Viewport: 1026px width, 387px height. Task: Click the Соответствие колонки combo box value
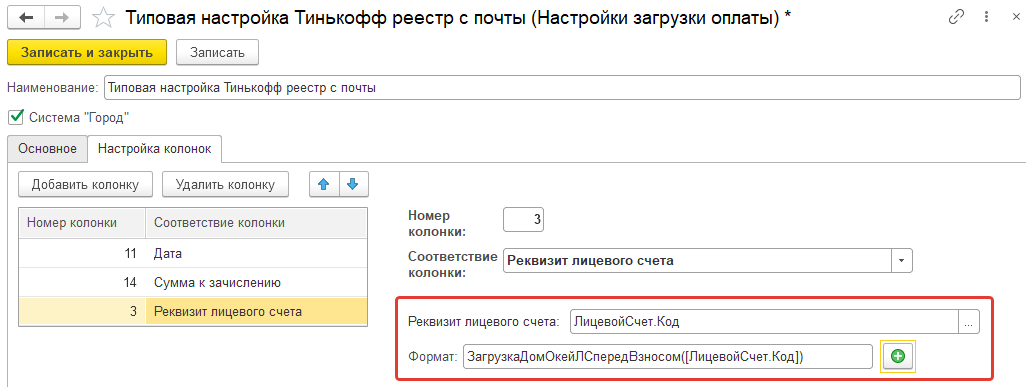click(x=698, y=261)
